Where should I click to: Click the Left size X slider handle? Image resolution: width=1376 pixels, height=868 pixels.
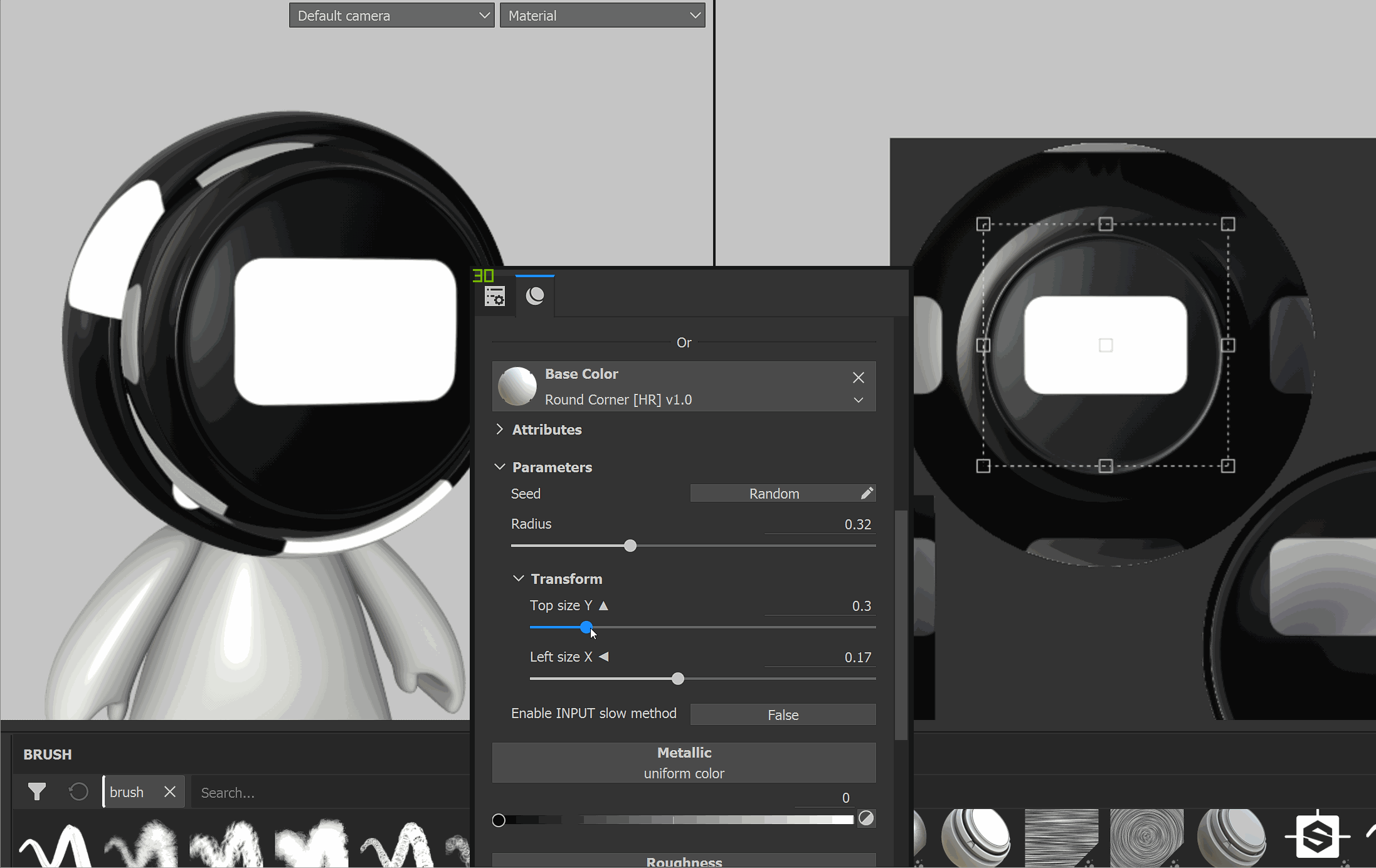click(677, 679)
